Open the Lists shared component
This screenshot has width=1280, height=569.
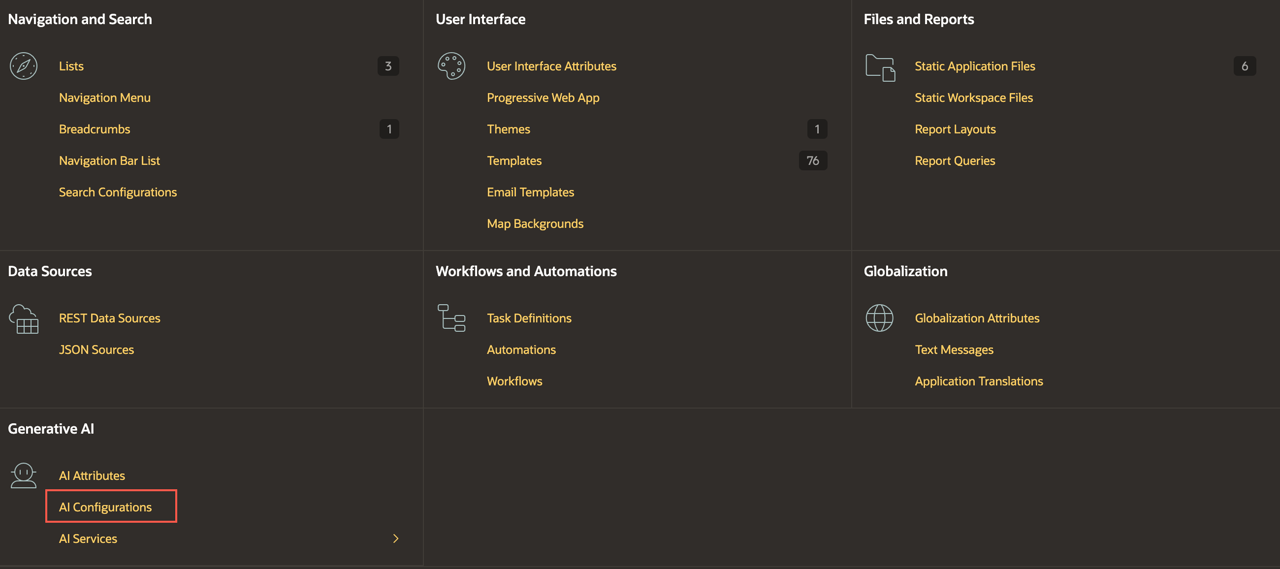coord(71,66)
